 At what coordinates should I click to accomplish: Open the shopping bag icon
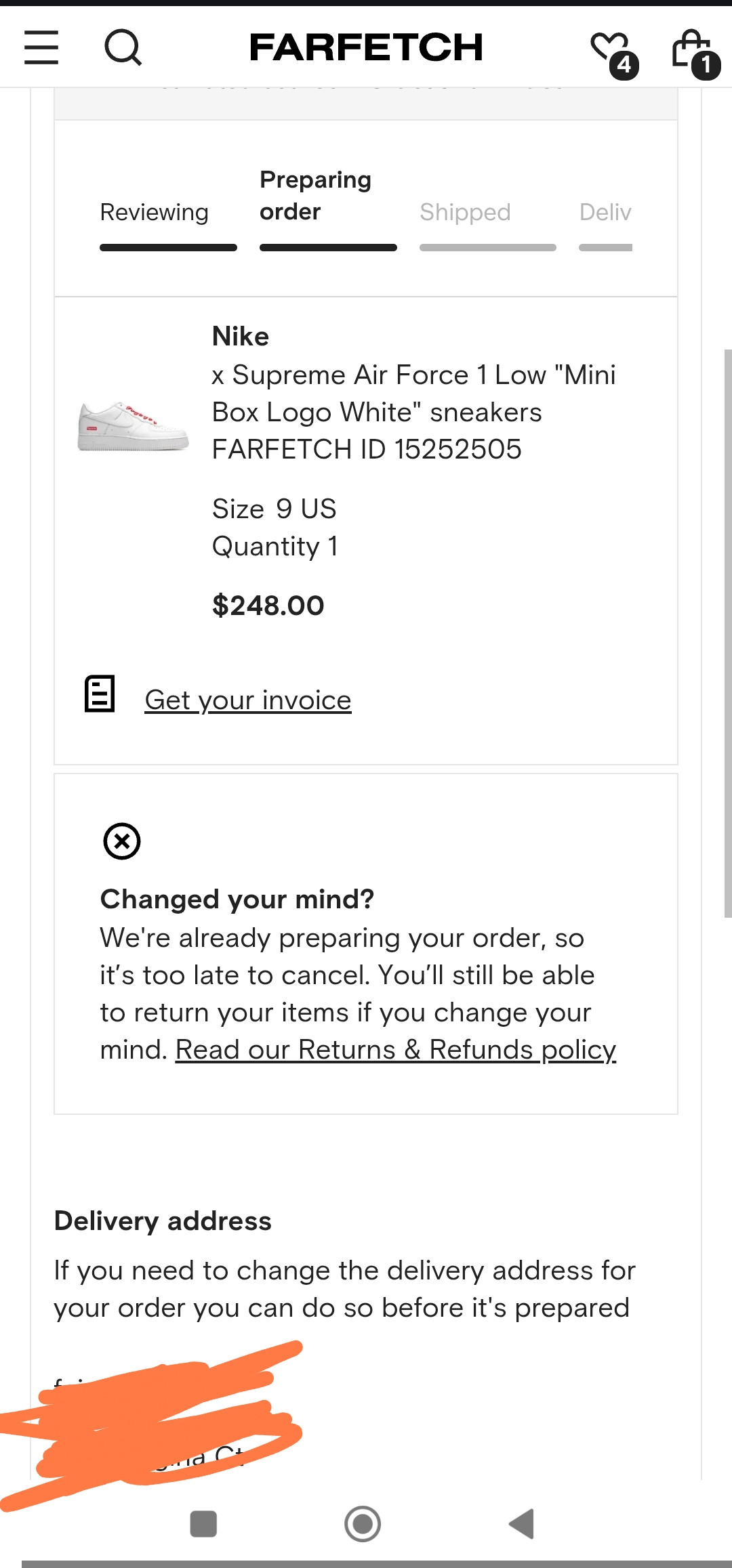(693, 50)
